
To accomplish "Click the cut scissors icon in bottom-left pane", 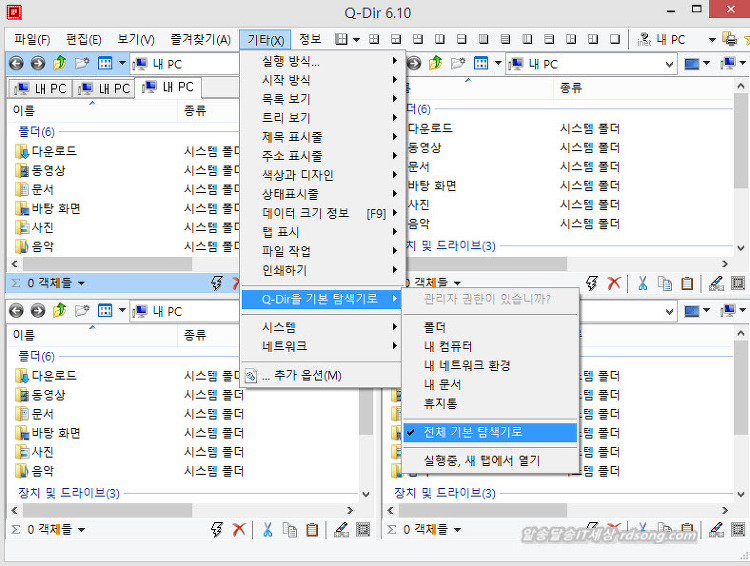I will 268,530.
